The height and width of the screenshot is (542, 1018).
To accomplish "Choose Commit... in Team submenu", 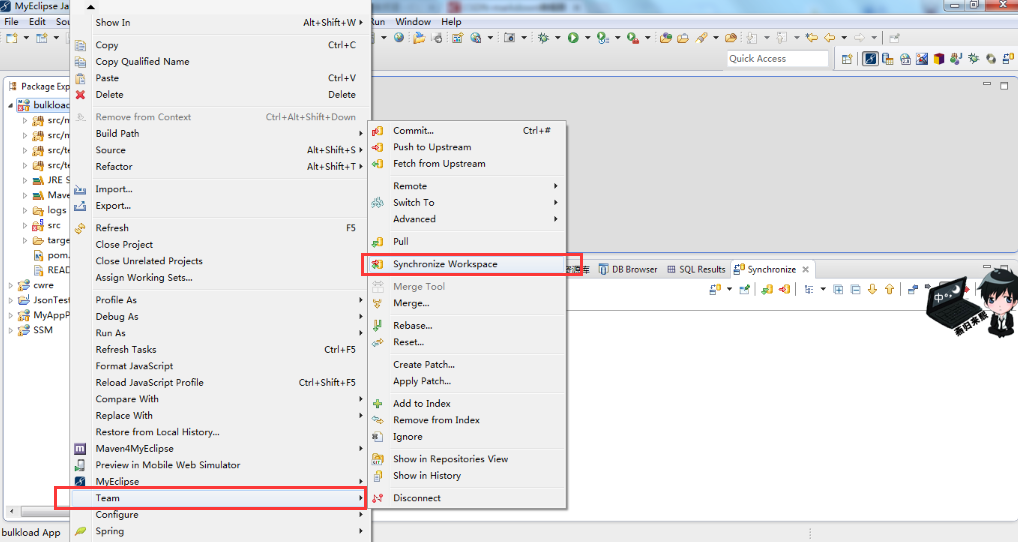I will (x=465, y=130).
